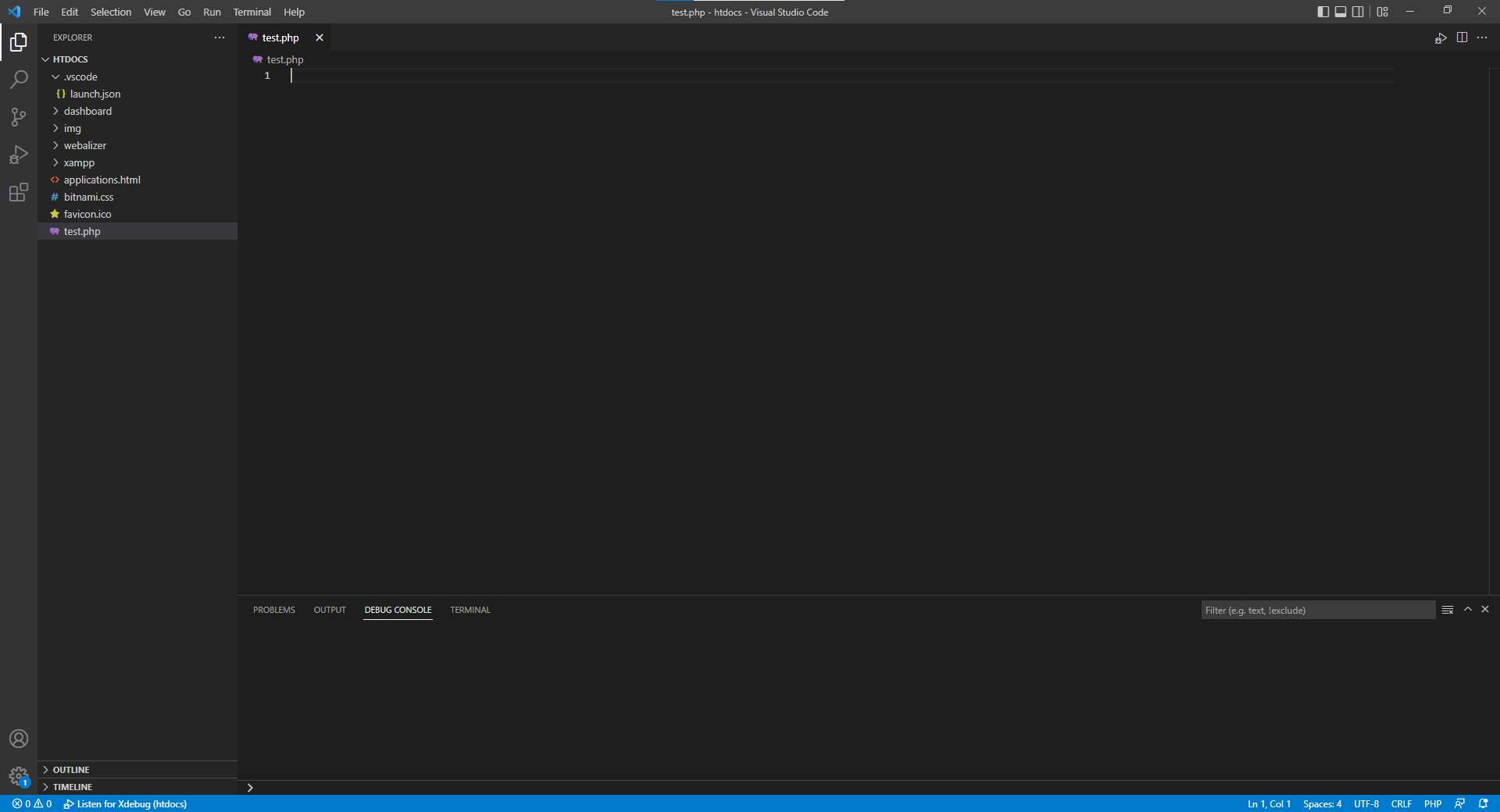
Task: Change line ending via CRLF status item
Action: (1402, 803)
